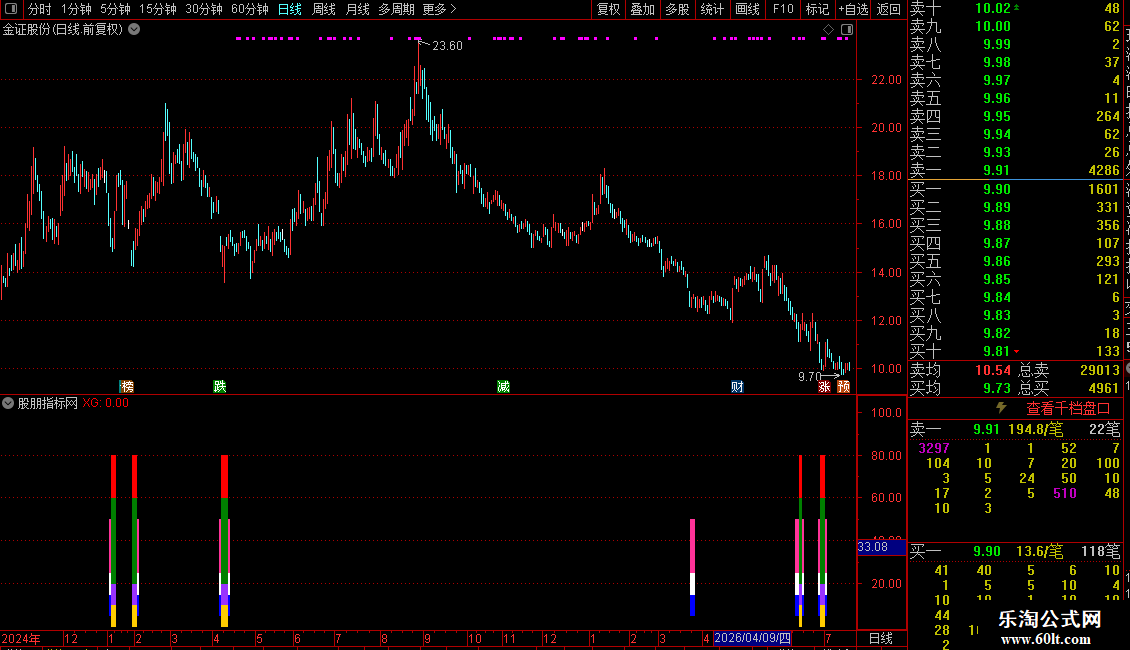Image resolution: width=1130 pixels, height=650 pixels.
Task: Click the 跌 event marker
Action: pos(220,386)
